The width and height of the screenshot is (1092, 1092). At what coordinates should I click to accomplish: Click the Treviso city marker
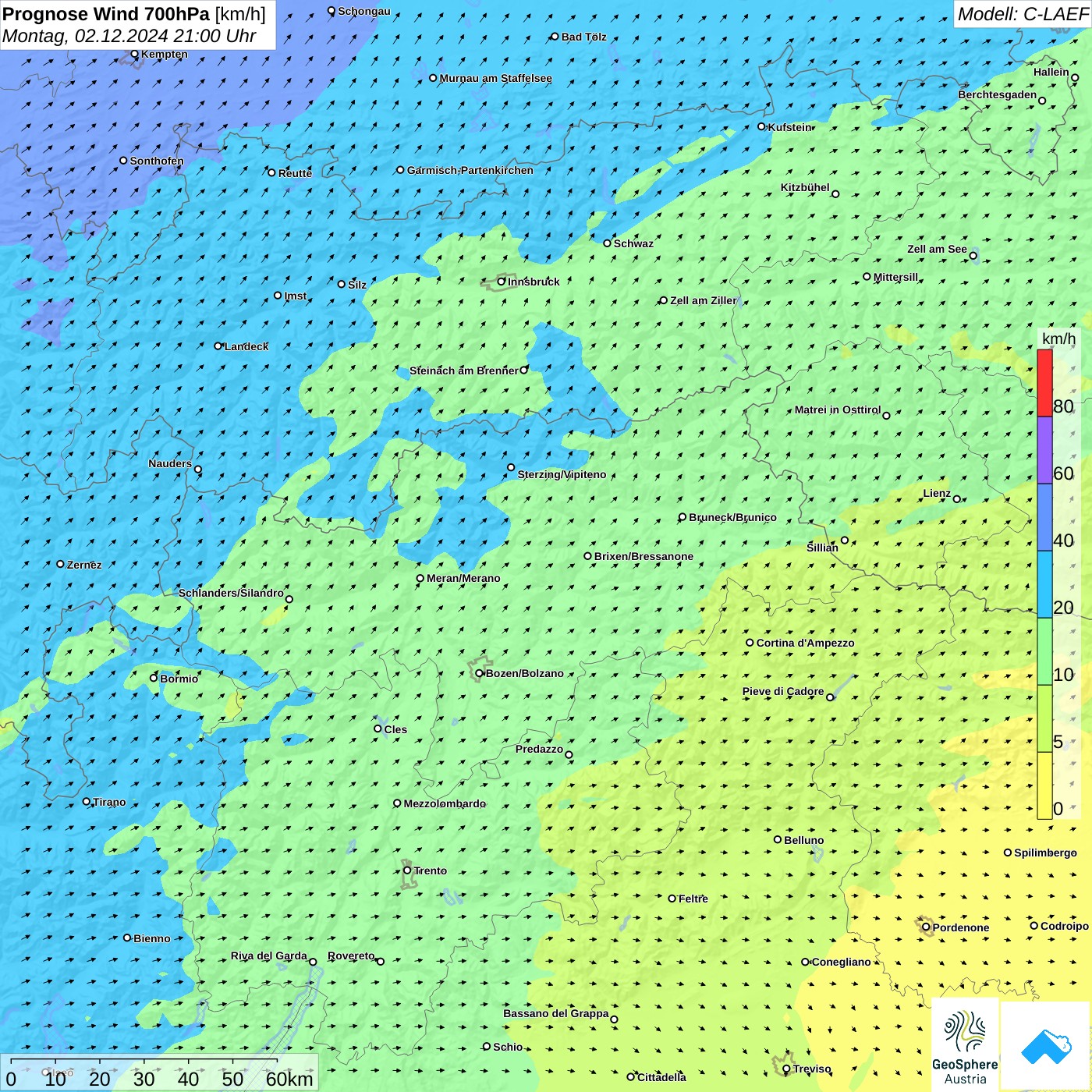[786, 1069]
